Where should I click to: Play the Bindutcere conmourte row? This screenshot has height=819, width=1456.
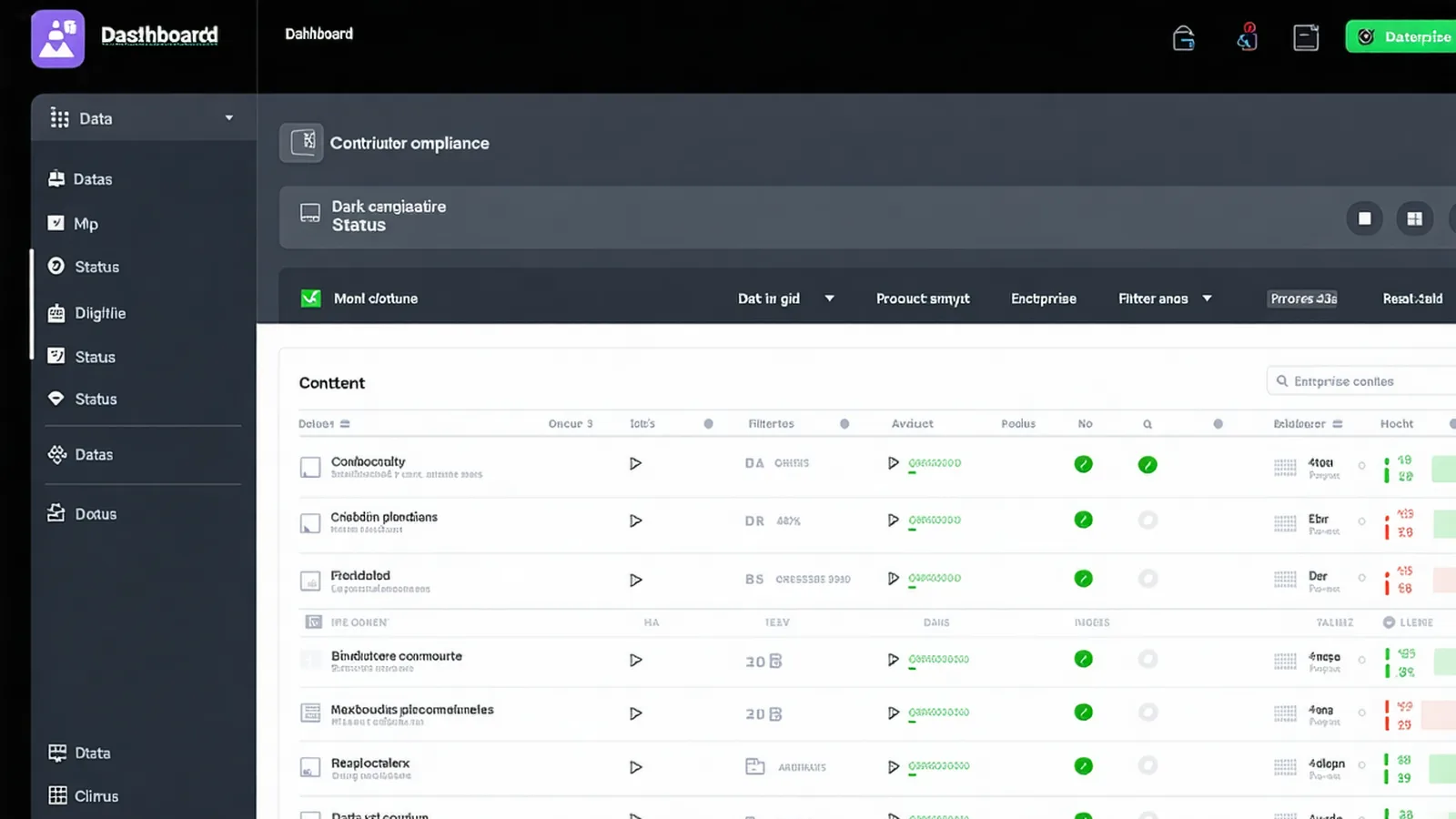635,660
